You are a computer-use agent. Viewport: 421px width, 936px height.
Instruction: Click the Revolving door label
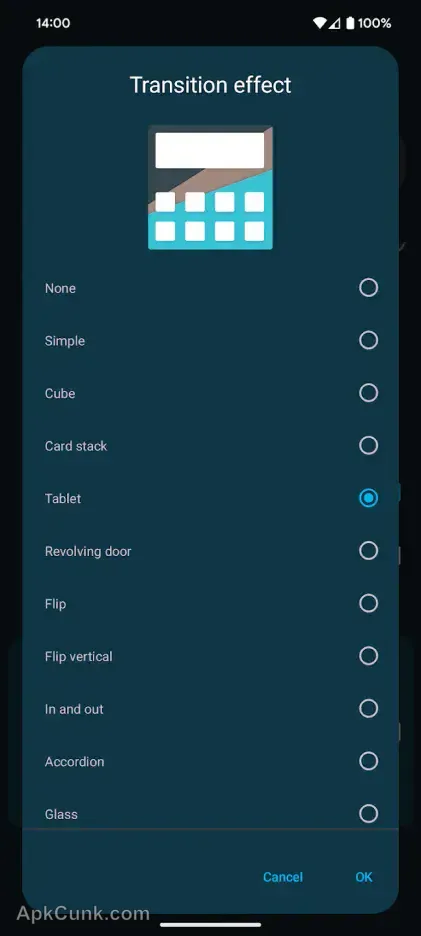88,551
